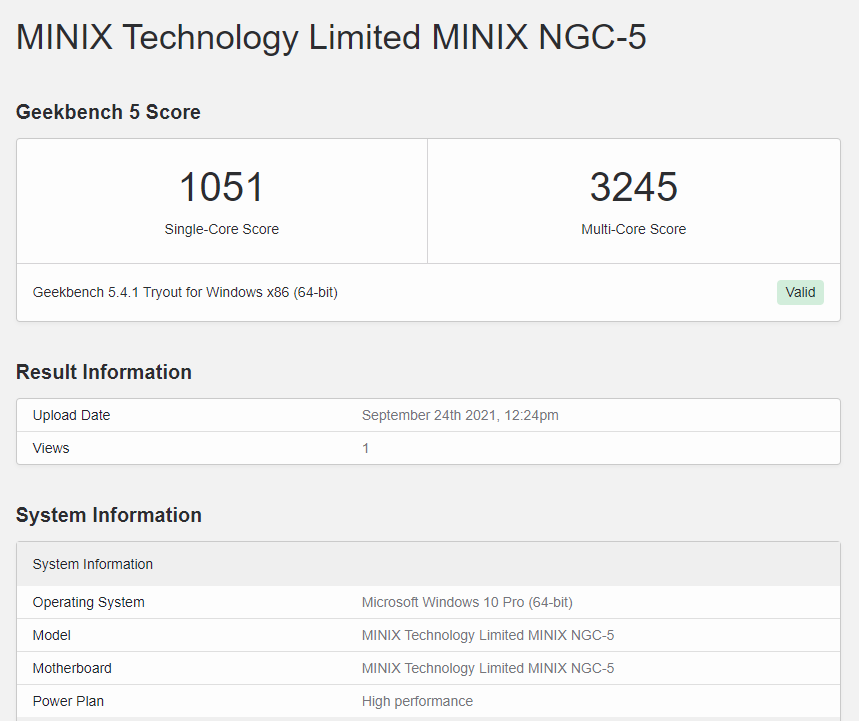Click the Operating System label
Viewport: 859px width, 721px height.
click(x=89, y=602)
